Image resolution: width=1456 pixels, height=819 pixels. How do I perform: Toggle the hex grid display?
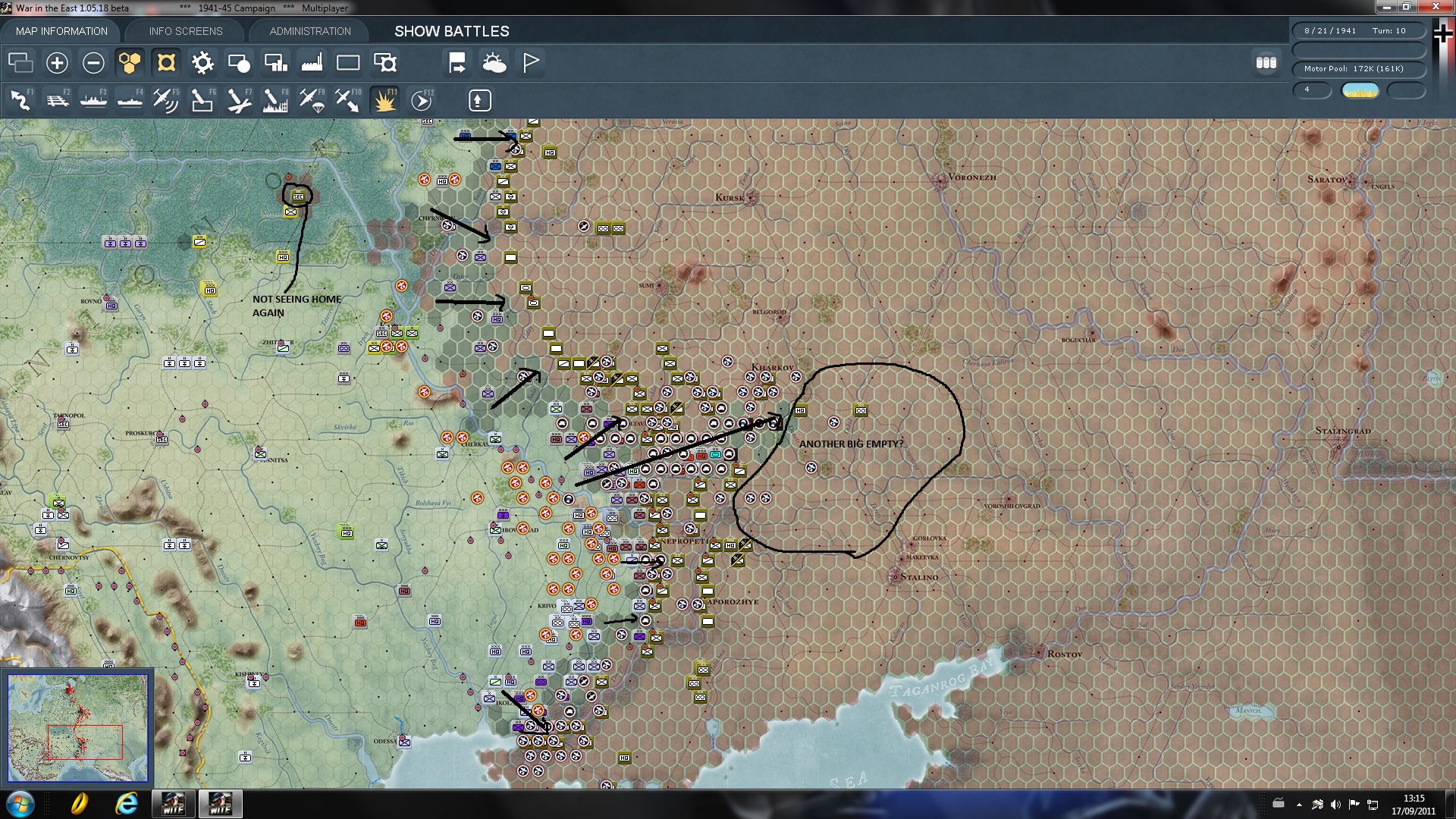[x=130, y=62]
